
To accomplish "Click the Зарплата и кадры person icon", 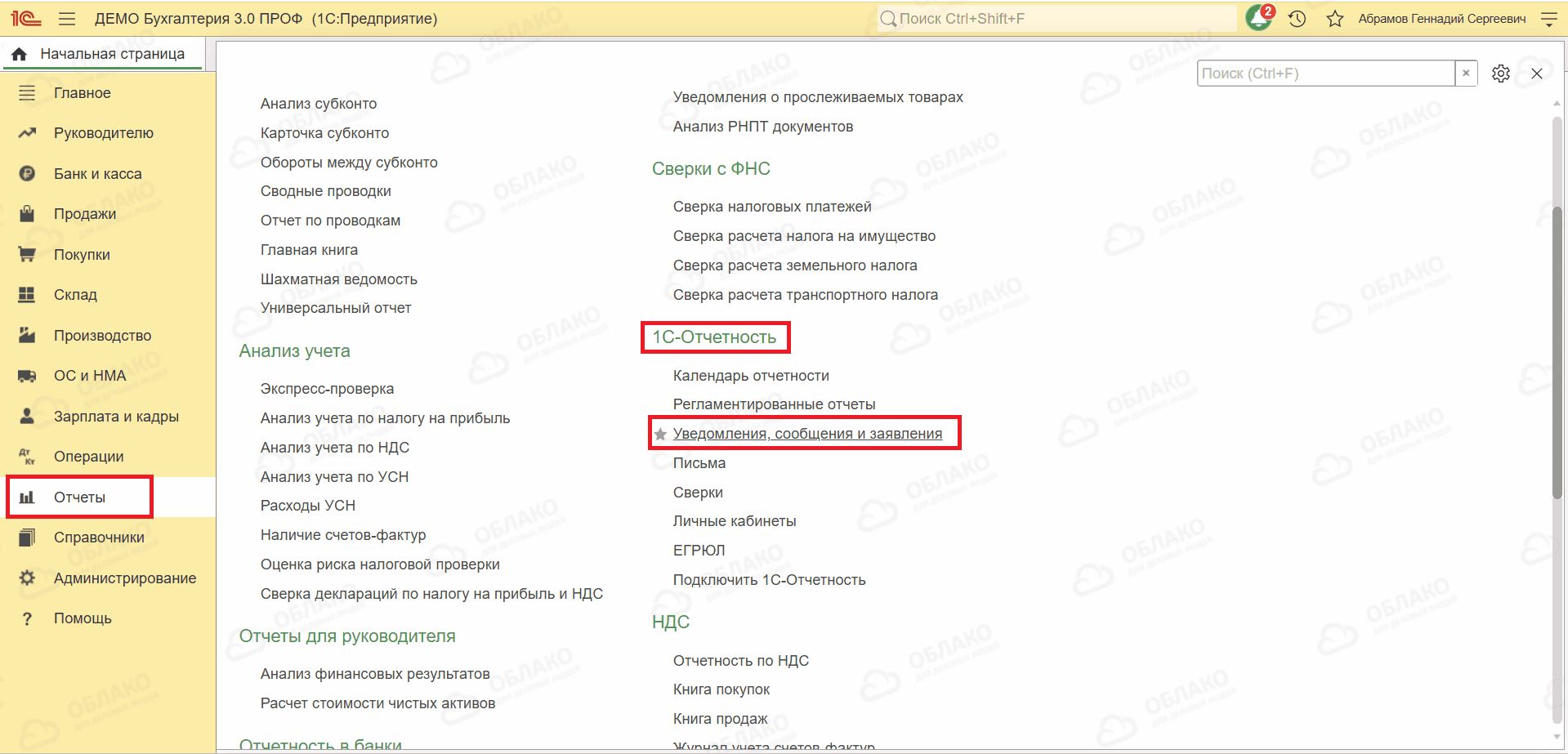I will pyautogui.click(x=27, y=416).
